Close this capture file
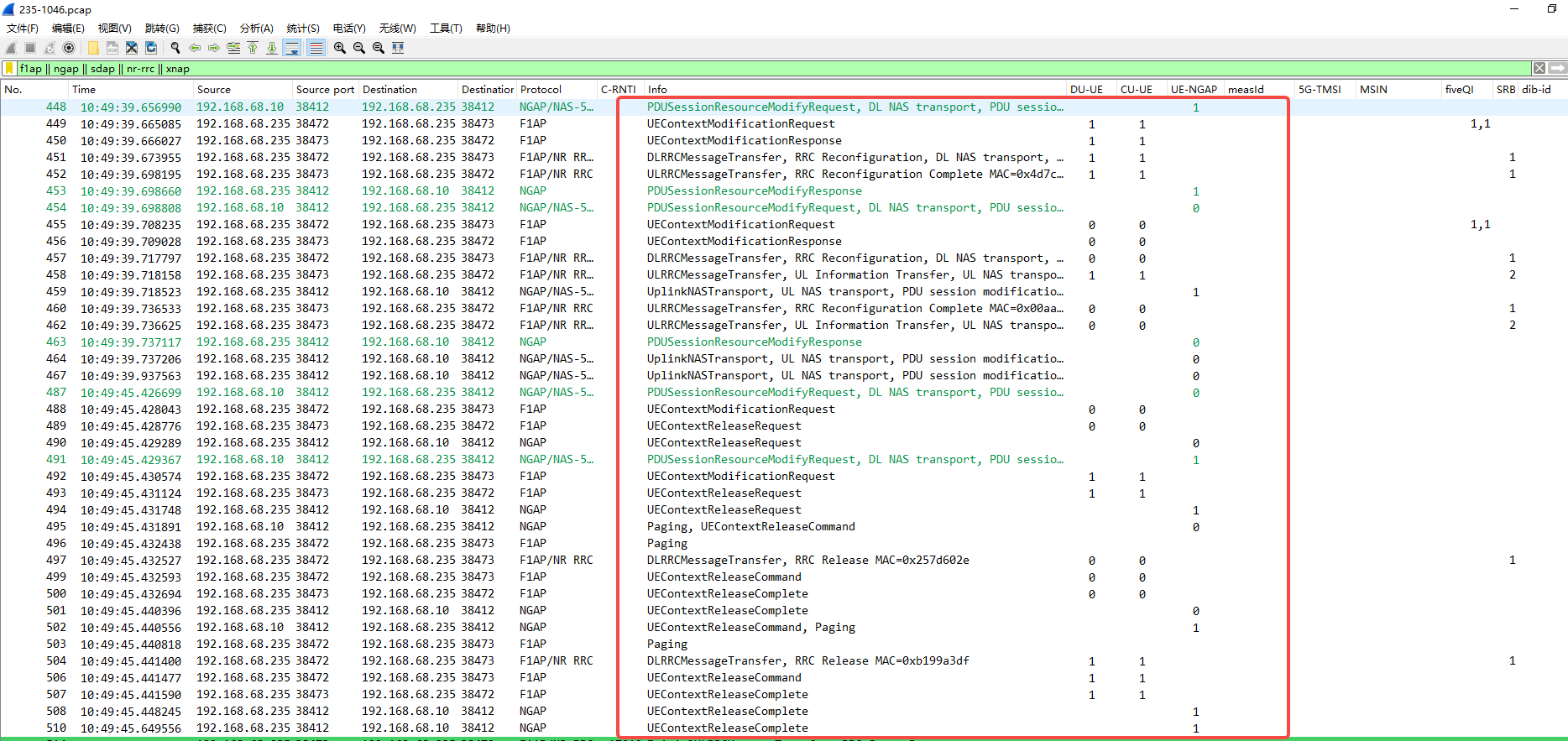The image size is (1568, 741). point(132,48)
